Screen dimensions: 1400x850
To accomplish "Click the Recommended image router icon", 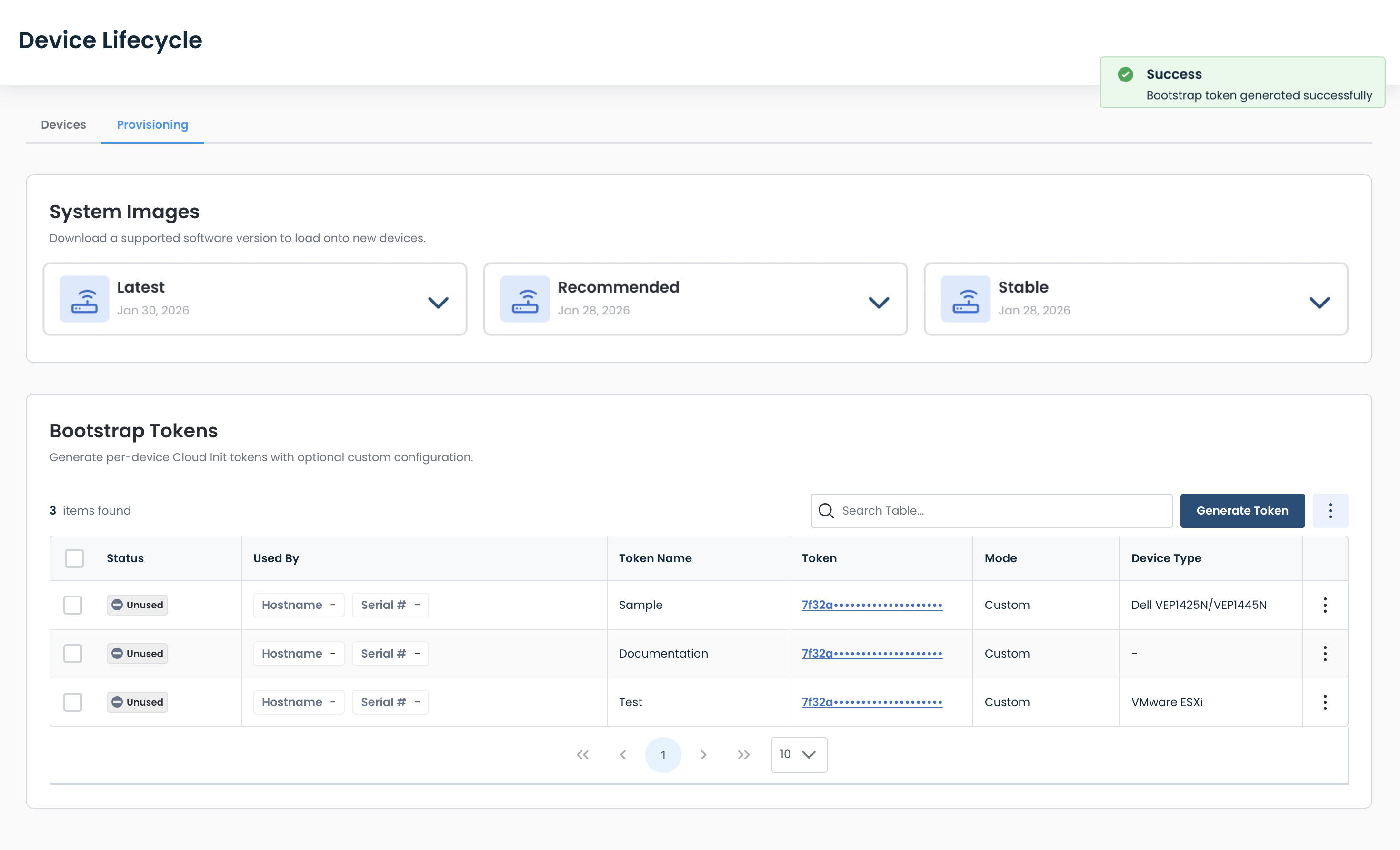I will pyautogui.click(x=524, y=299).
